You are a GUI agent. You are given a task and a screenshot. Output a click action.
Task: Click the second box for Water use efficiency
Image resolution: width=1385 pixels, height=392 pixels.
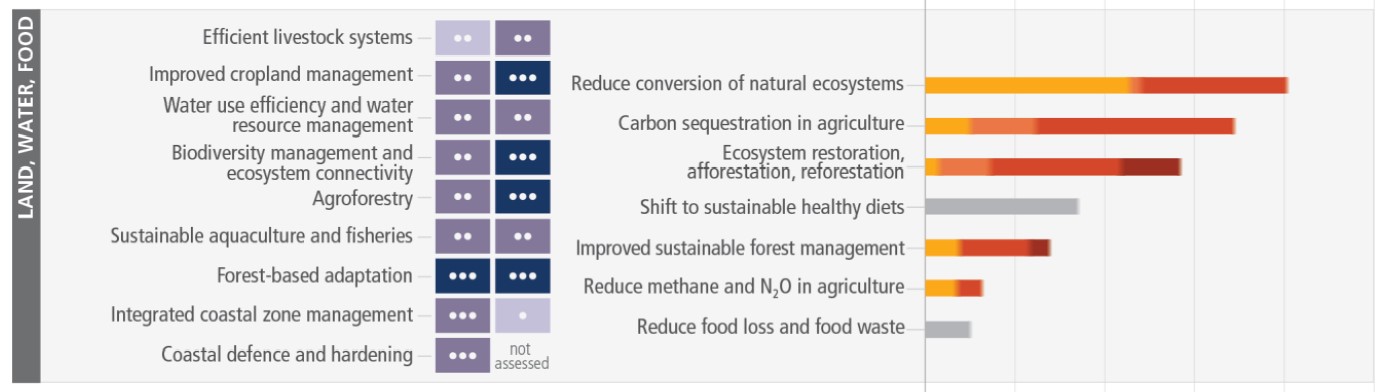[522, 117]
